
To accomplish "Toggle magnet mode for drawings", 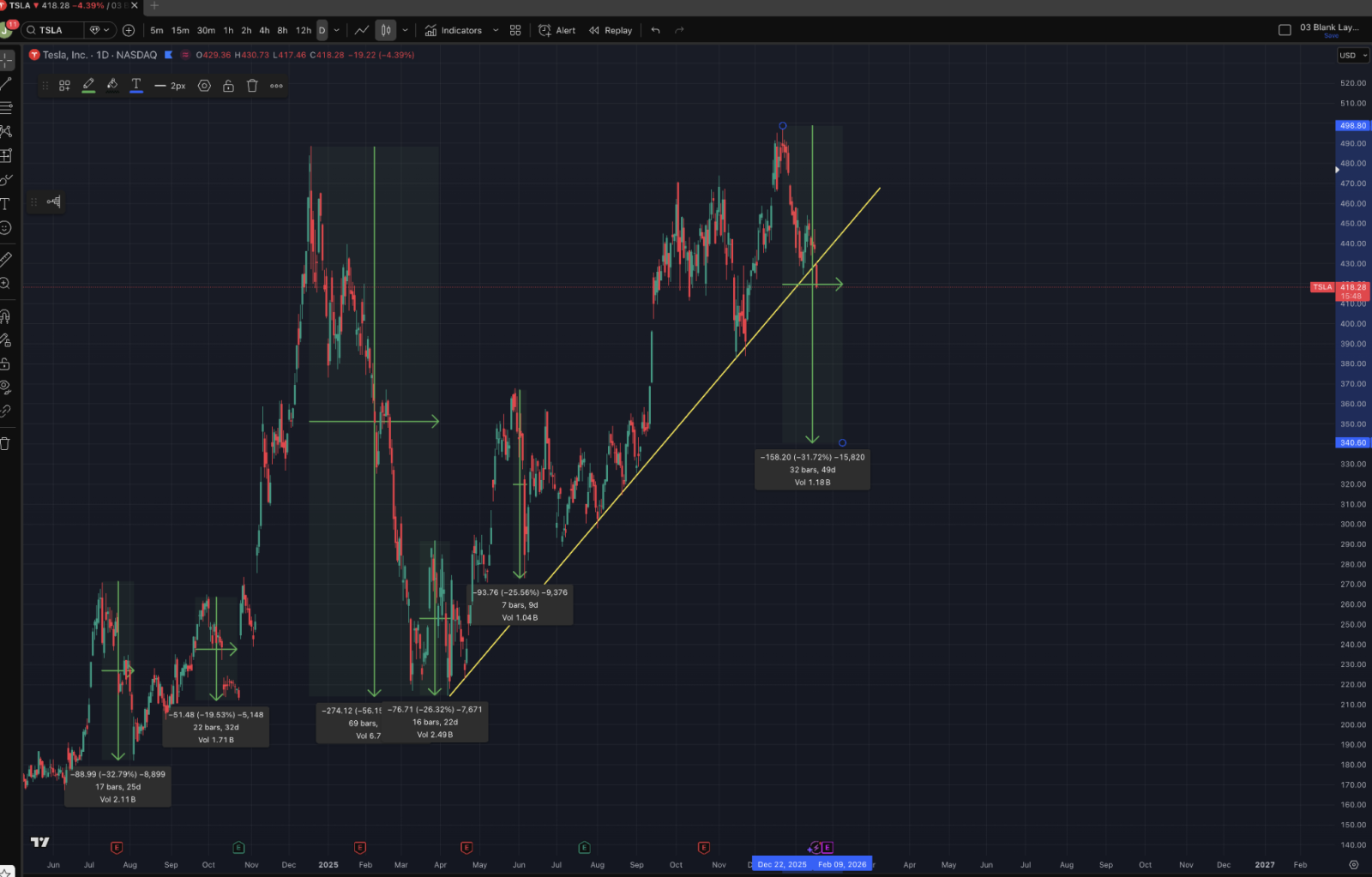I will (6, 316).
